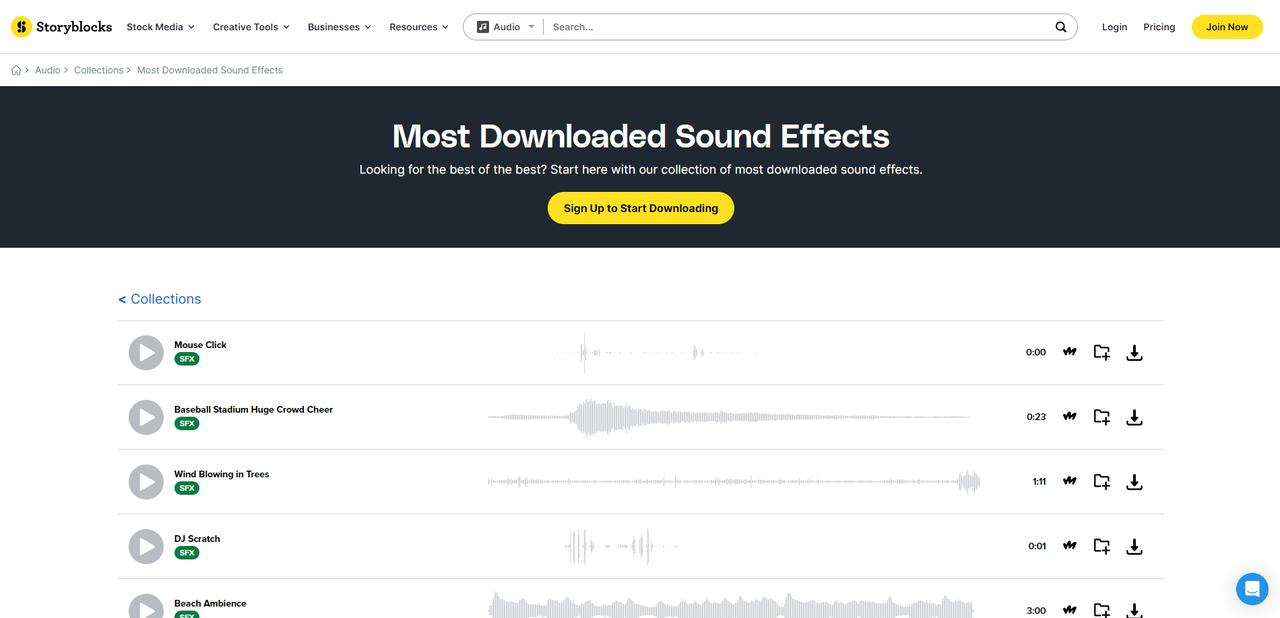The width and height of the screenshot is (1280, 618).
Task: Click SFX tag under Baseball Stadium Cheer
Action: [x=187, y=424]
